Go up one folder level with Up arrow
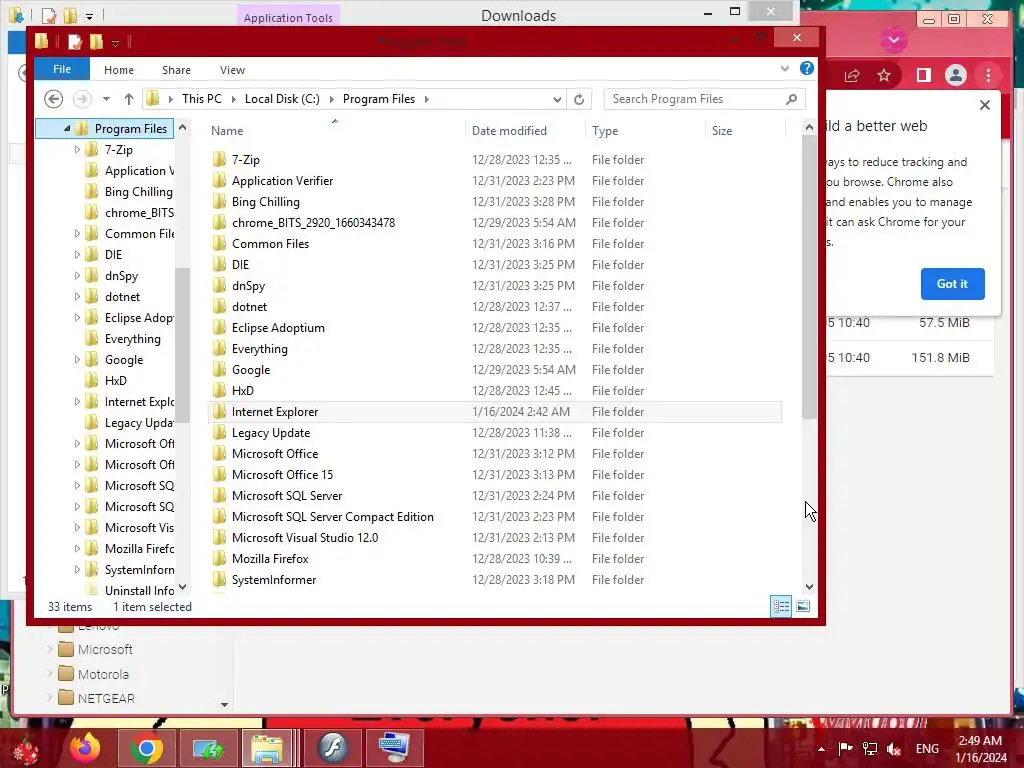The width and height of the screenshot is (1024, 768). (x=129, y=99)
